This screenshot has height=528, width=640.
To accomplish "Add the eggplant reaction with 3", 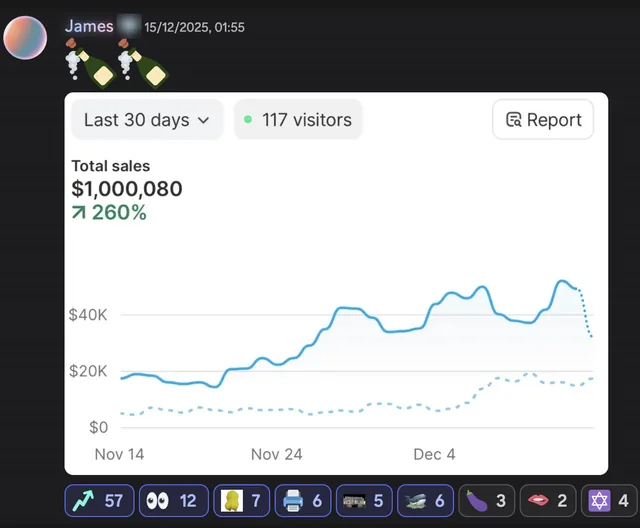I will [x=487, y=501].
